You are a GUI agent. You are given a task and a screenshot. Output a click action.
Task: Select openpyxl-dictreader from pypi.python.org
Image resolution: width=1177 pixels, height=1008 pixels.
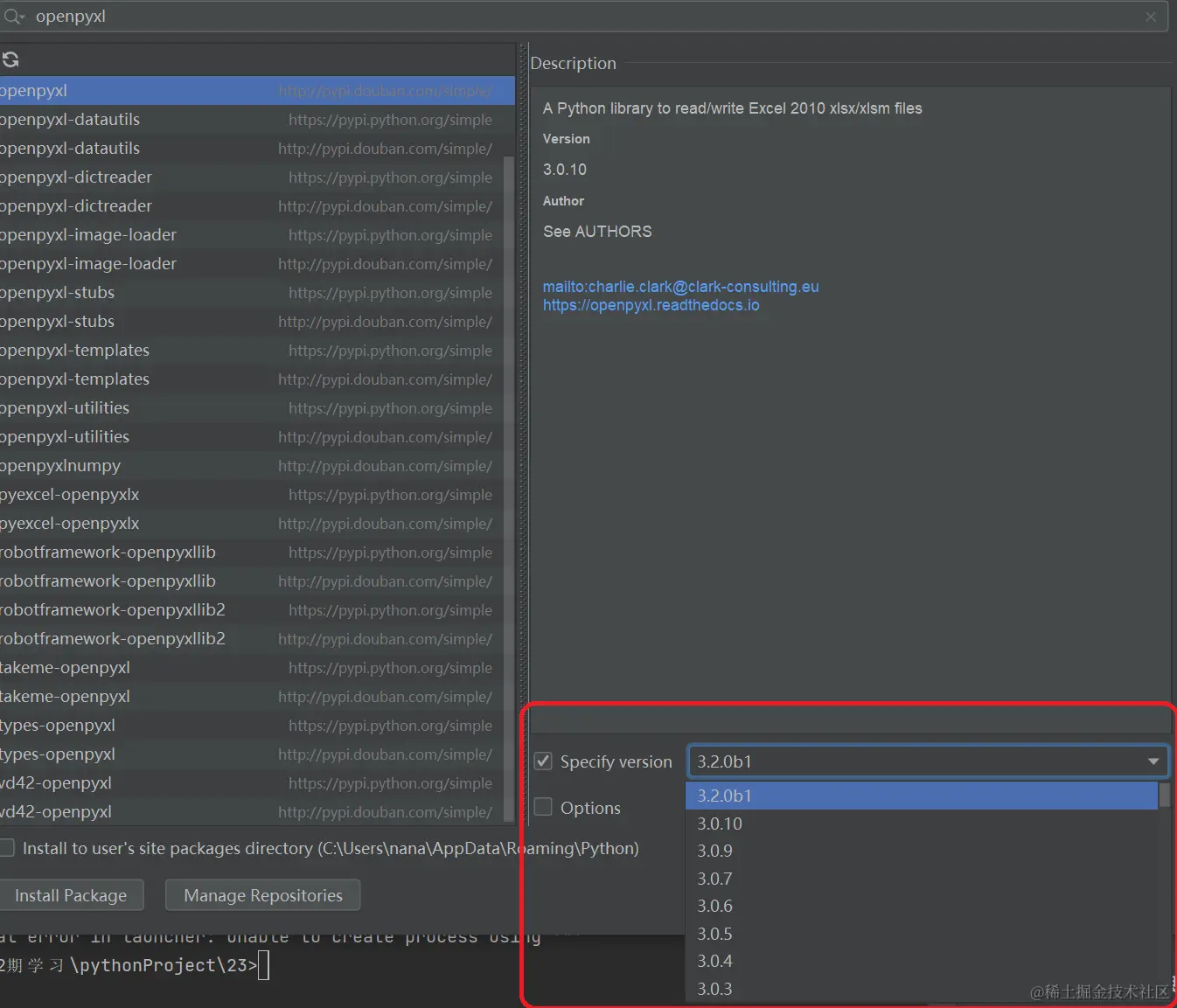252,177
